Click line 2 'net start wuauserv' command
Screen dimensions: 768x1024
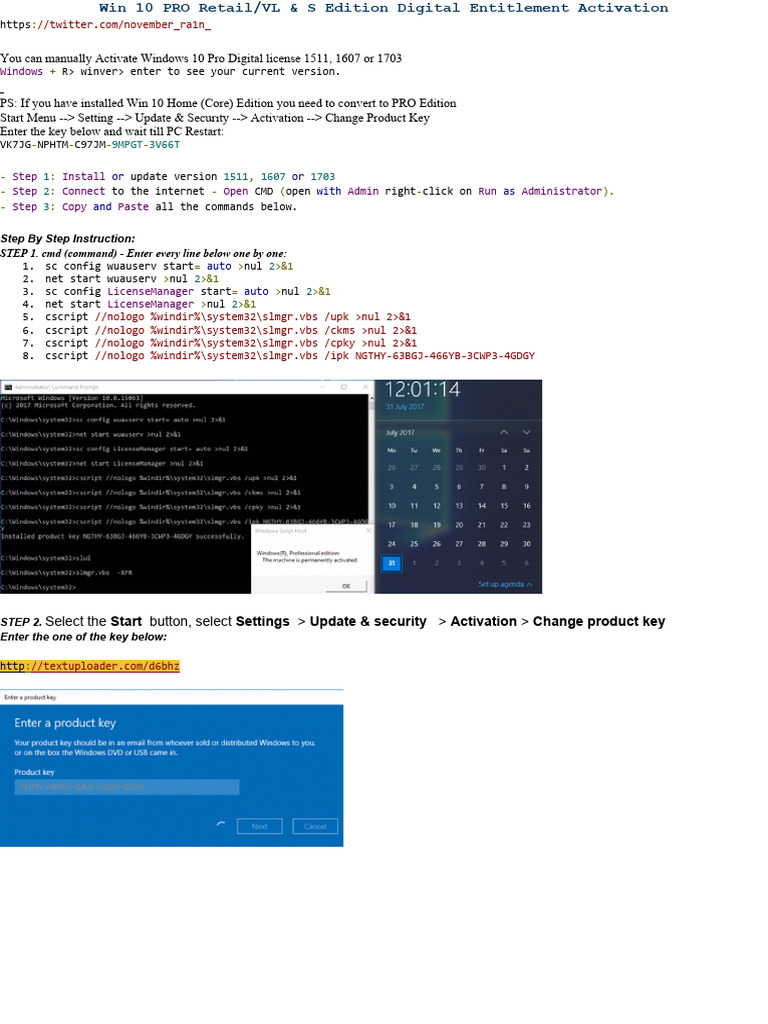132,279
